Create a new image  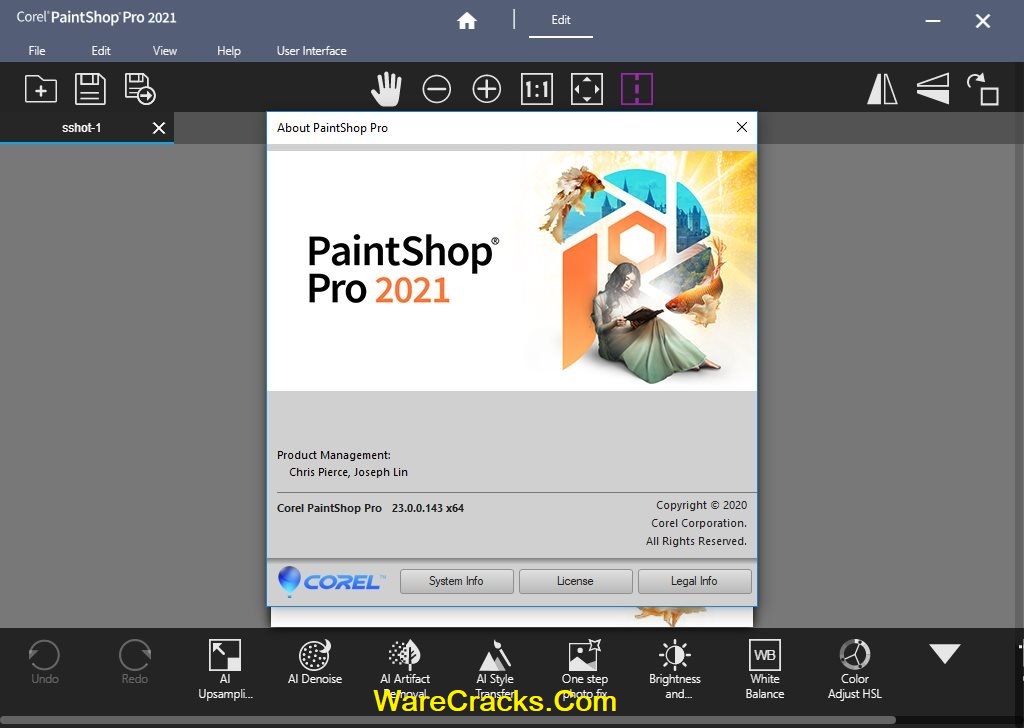pos(40,88)
